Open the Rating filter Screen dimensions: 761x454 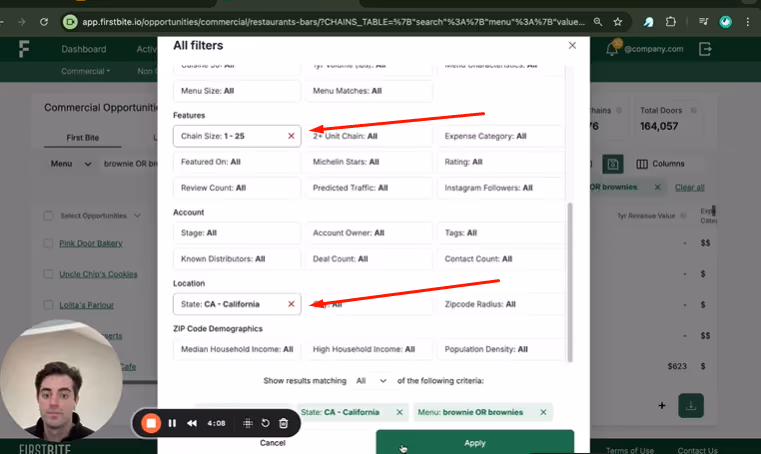(501, 162)
